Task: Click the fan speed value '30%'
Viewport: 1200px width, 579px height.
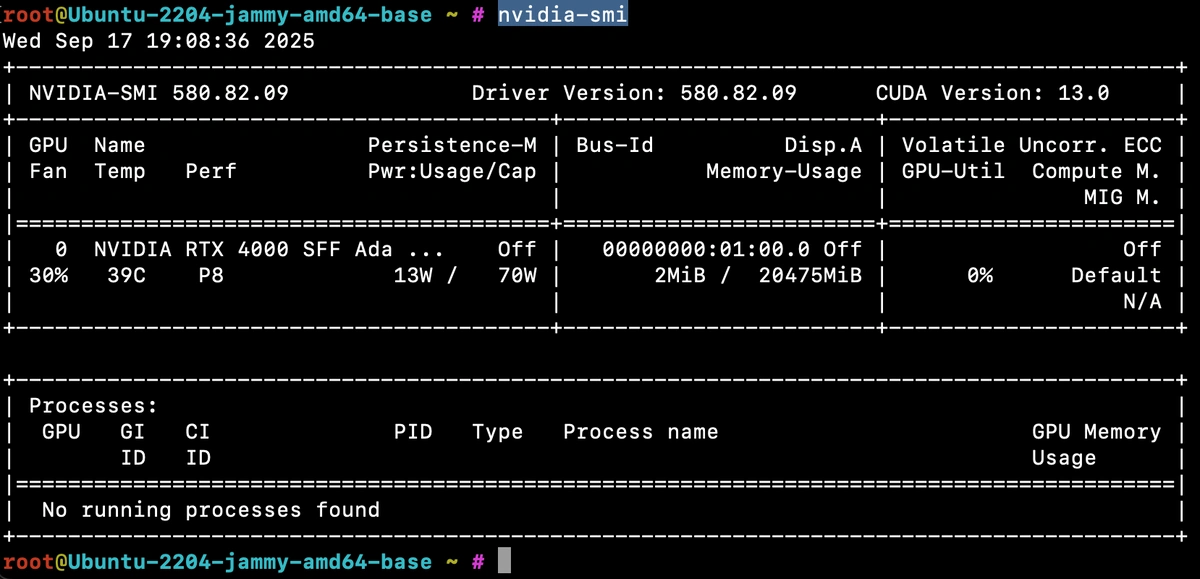Action: click(x=48, y=275)
